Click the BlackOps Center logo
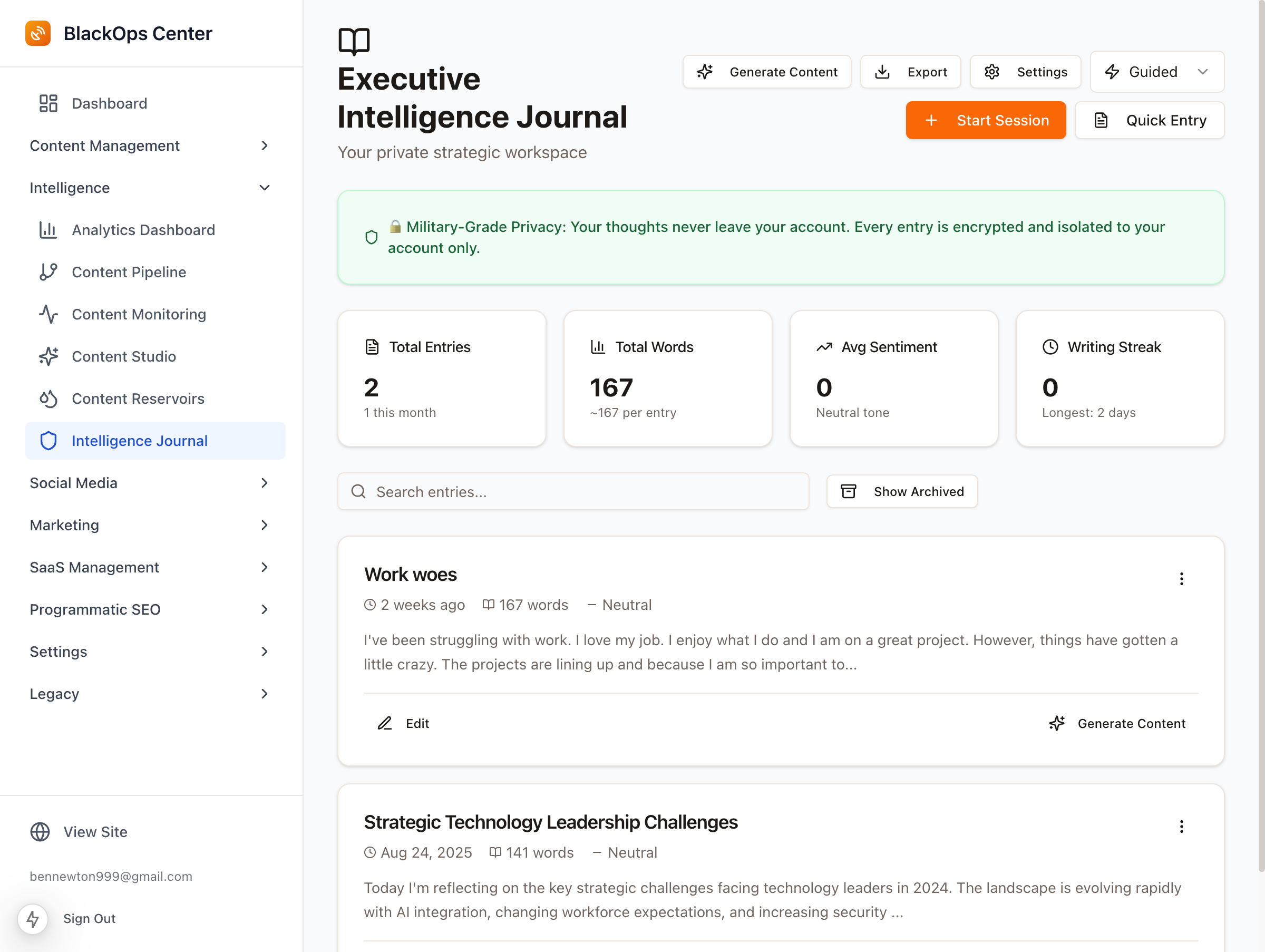Viewport: 1265px width, 952px height. coord(38,33)
